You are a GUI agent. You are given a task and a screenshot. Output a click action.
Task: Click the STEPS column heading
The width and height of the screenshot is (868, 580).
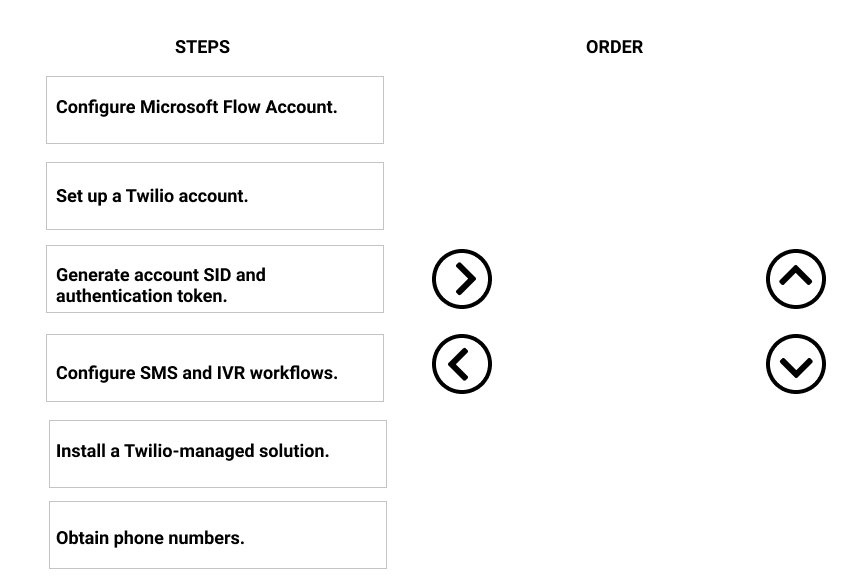202,47
